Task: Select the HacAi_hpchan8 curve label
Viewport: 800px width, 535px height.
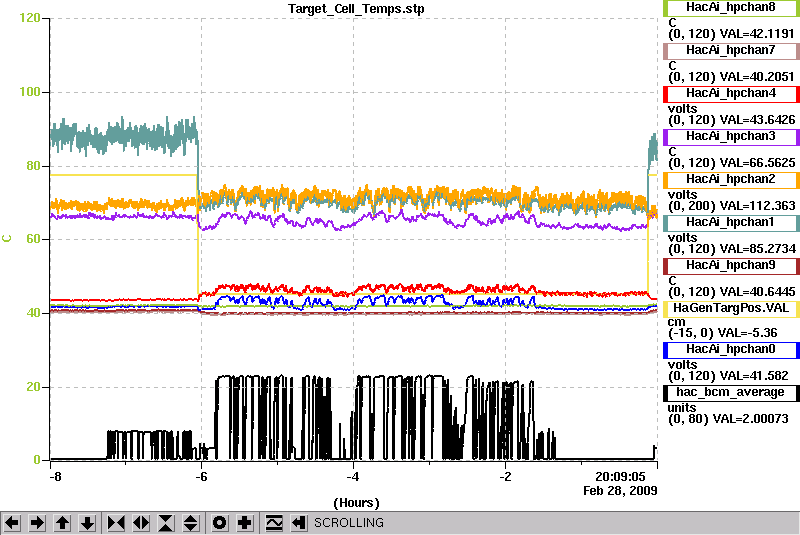Action: [731, 8]
